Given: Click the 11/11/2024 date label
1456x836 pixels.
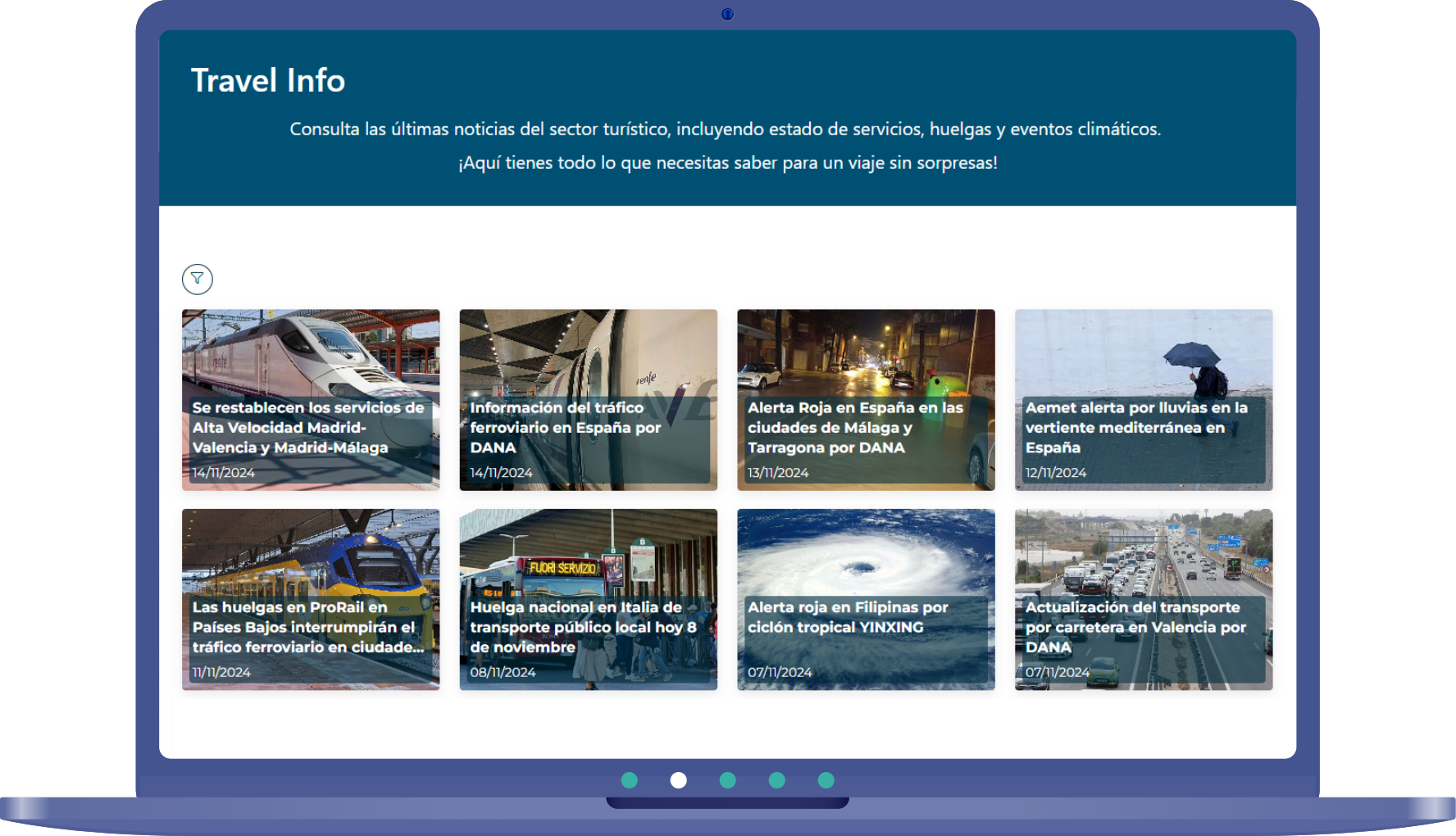Looking at the screenshot, I should coord(221,672).
